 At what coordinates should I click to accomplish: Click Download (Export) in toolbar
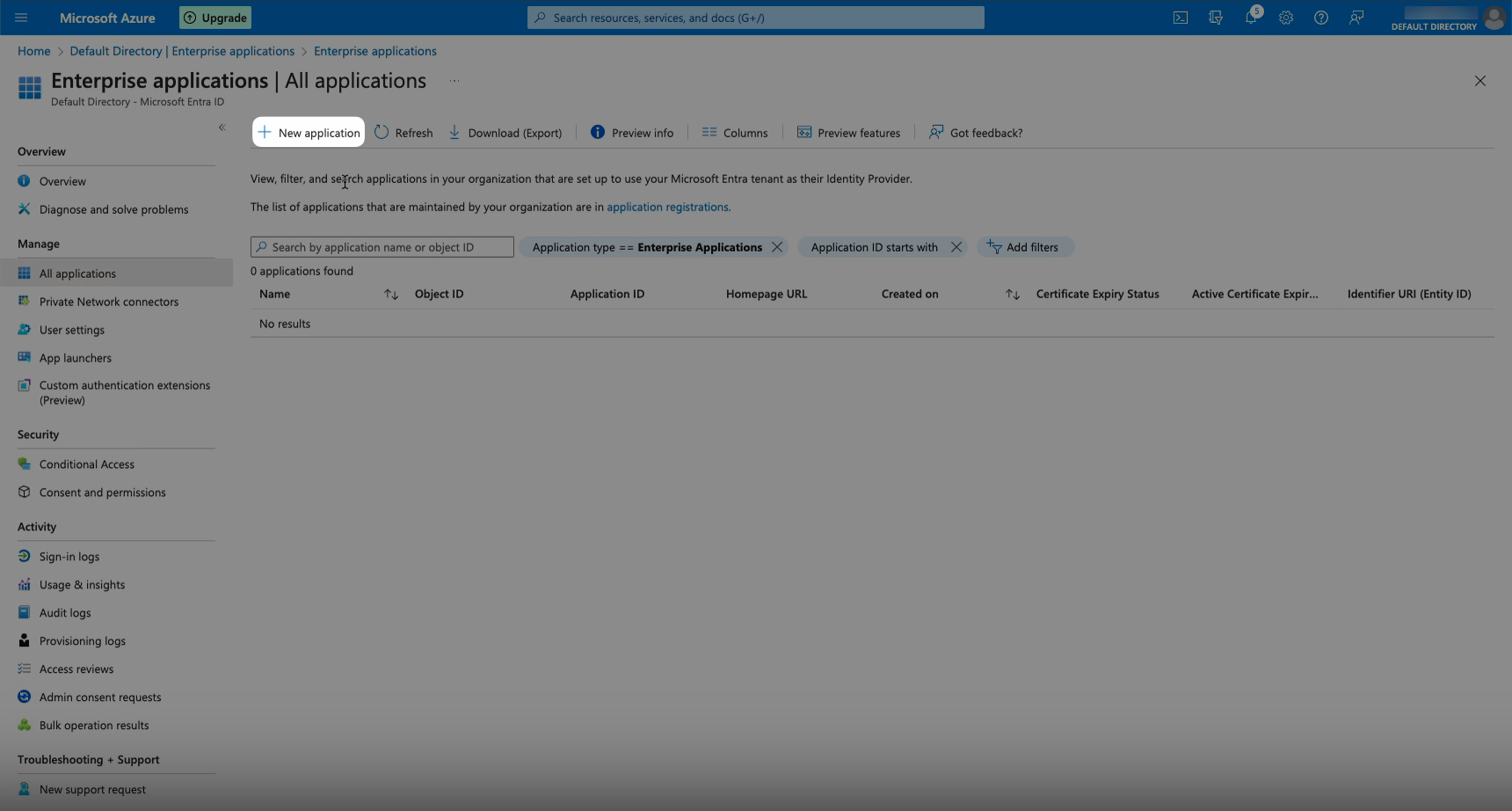coord(505,133)
